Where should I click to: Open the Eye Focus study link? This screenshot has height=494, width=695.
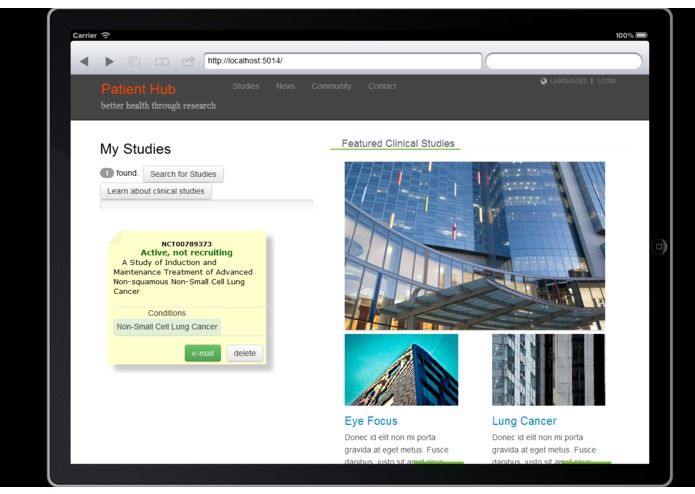[x=371, y=421]
